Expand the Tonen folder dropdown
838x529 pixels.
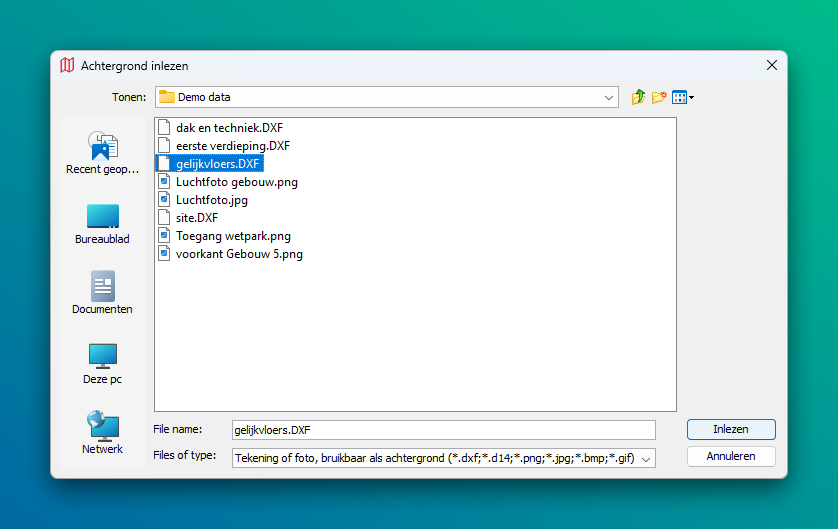pos(610,97)
